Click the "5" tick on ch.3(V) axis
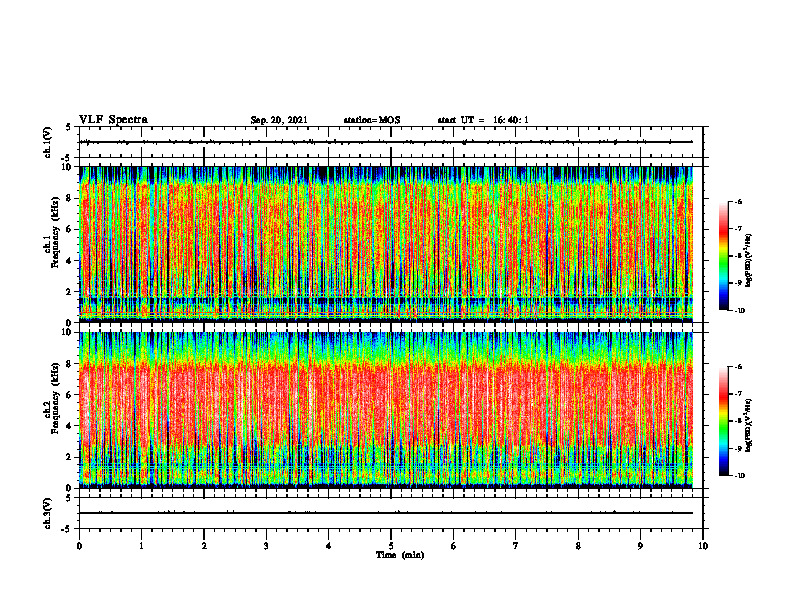 point(68,498)
